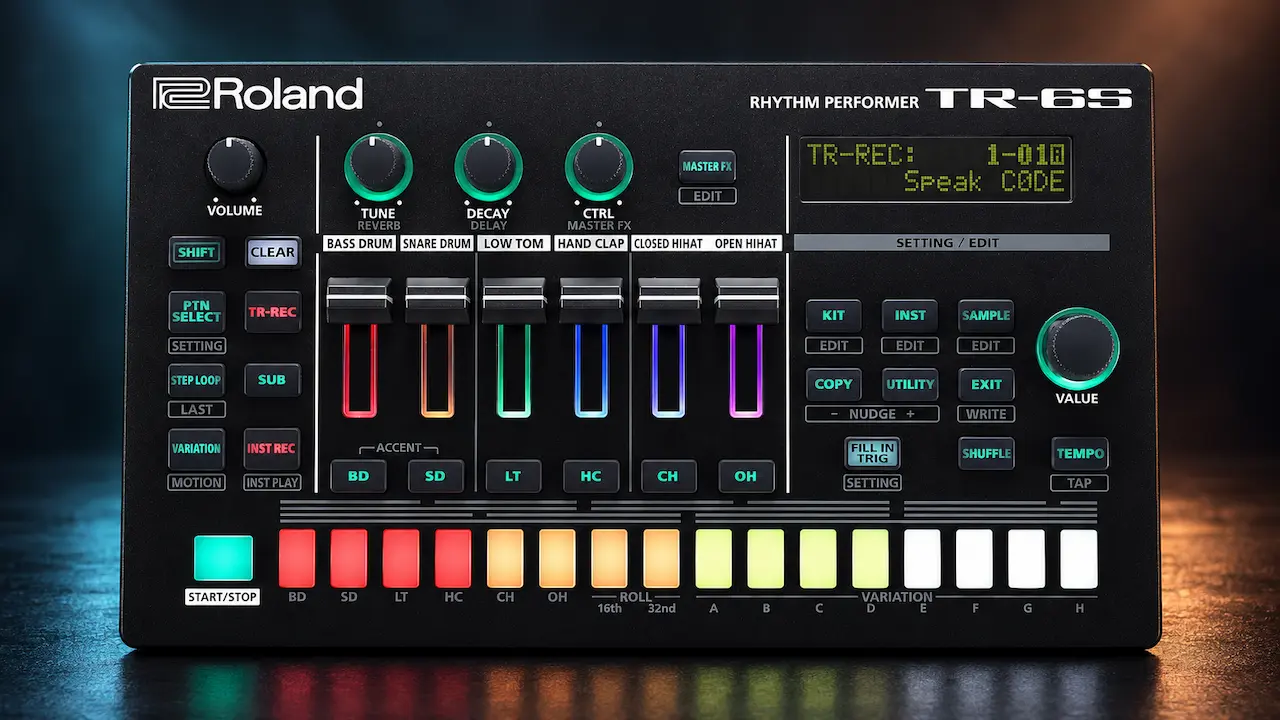Click the SNARE DRUM fader cap
The image size is (1280, 720).
(436, 300)
